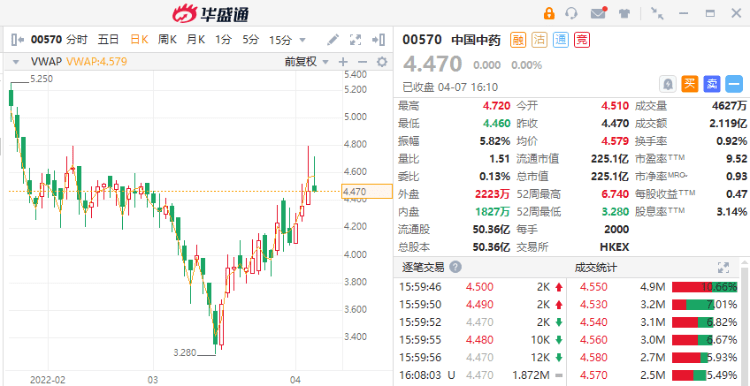Click the orange Buy (买) button
Viewport: 750px width, 386px height.
pos(689,84)
